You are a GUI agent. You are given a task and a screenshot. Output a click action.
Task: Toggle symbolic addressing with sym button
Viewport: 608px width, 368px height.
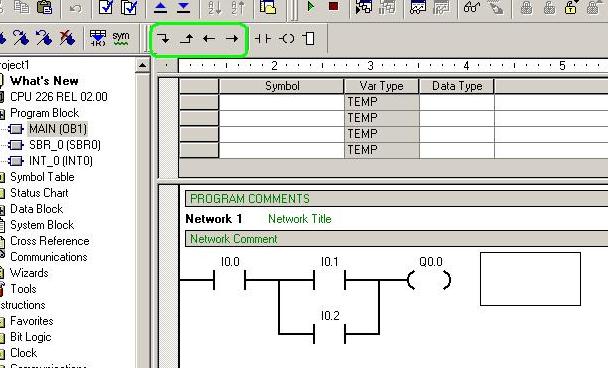pos(121,38)
